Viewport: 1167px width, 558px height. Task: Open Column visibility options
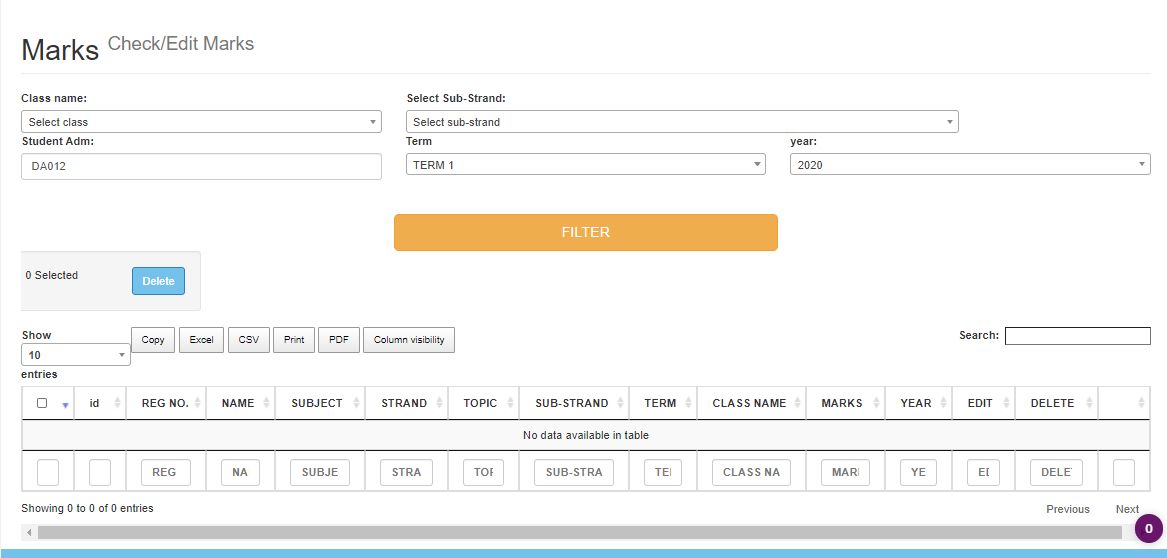pos(409,340)
